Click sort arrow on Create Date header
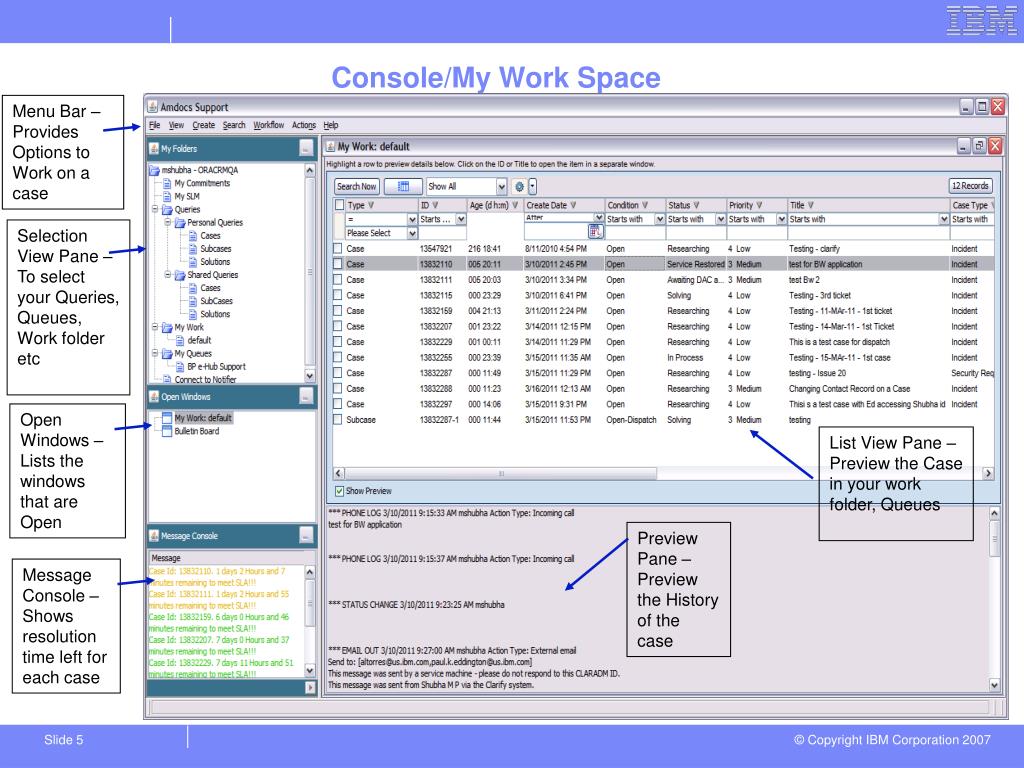1024x768 pixels. (573, 205)
